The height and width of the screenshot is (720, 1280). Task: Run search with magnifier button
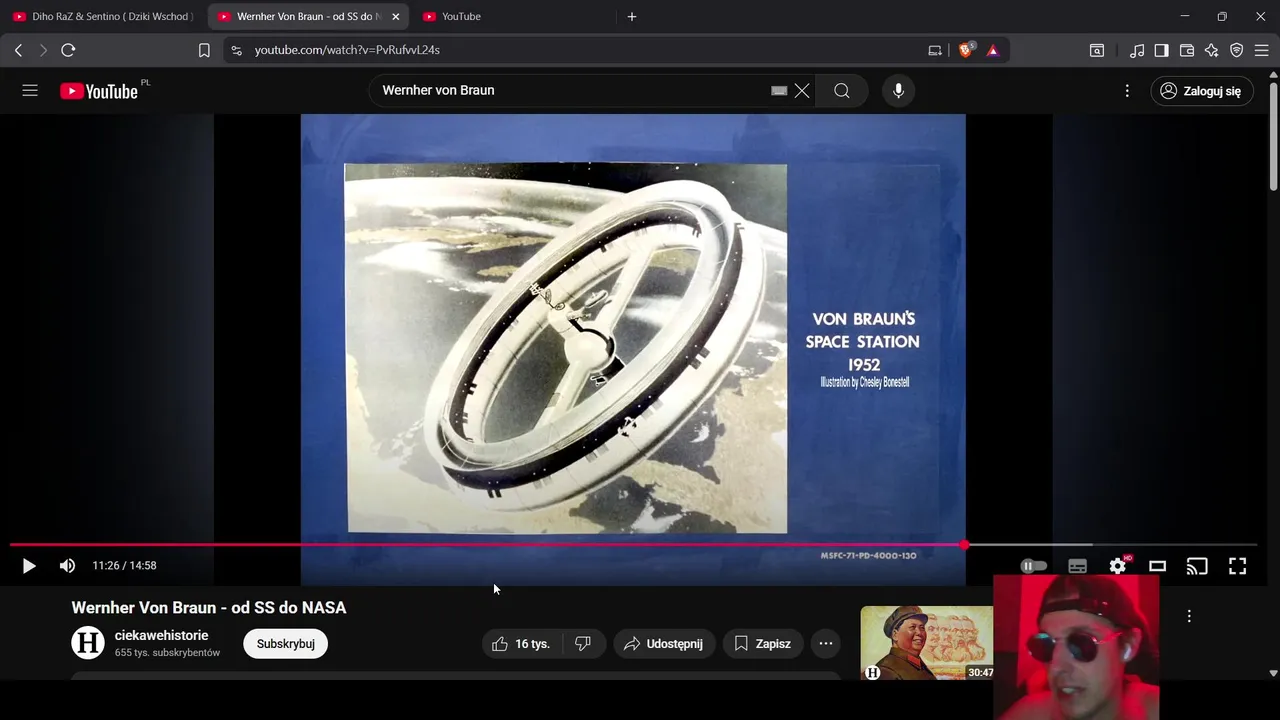[842, 91]
